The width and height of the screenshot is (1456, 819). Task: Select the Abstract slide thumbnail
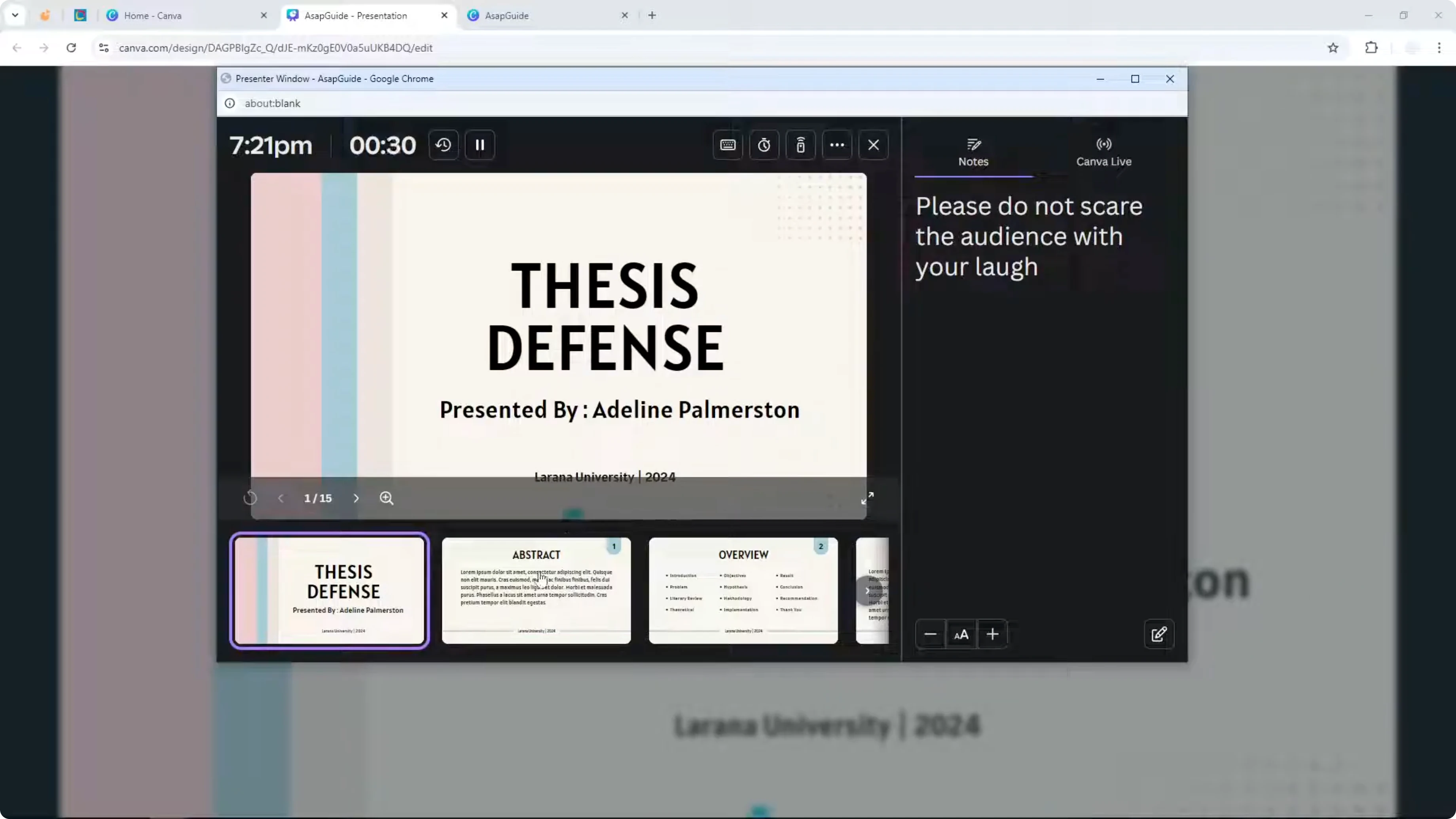537,590
